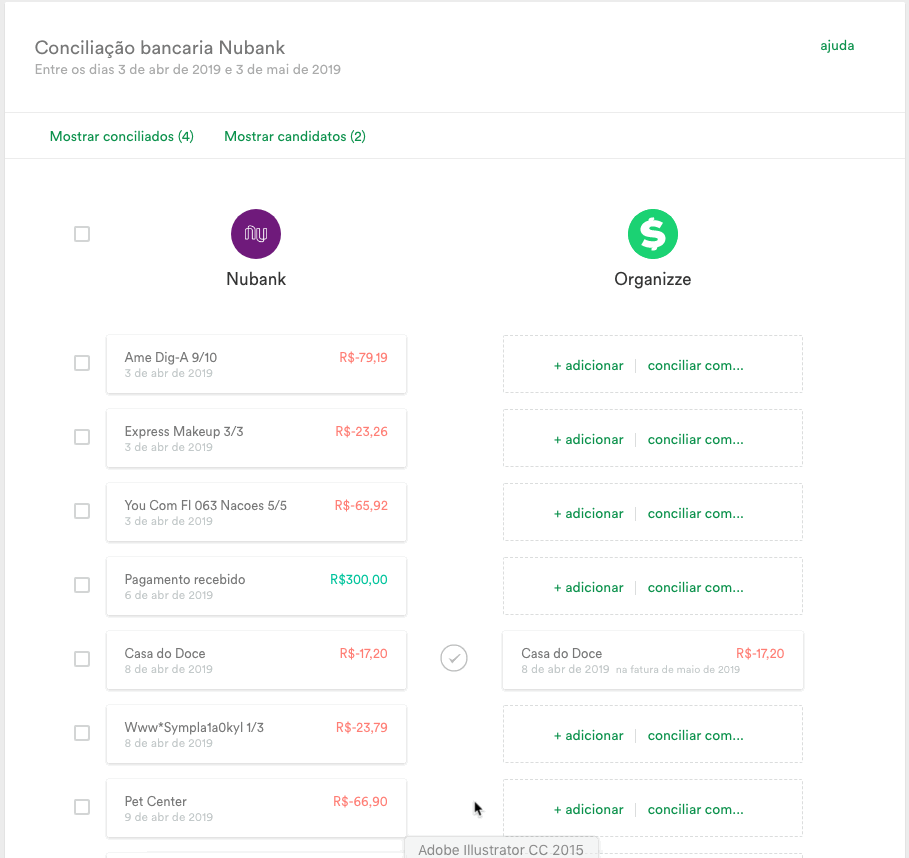Click the date range text under the heading
Screen dimensions: 909x858
click(x=188, y=70)
